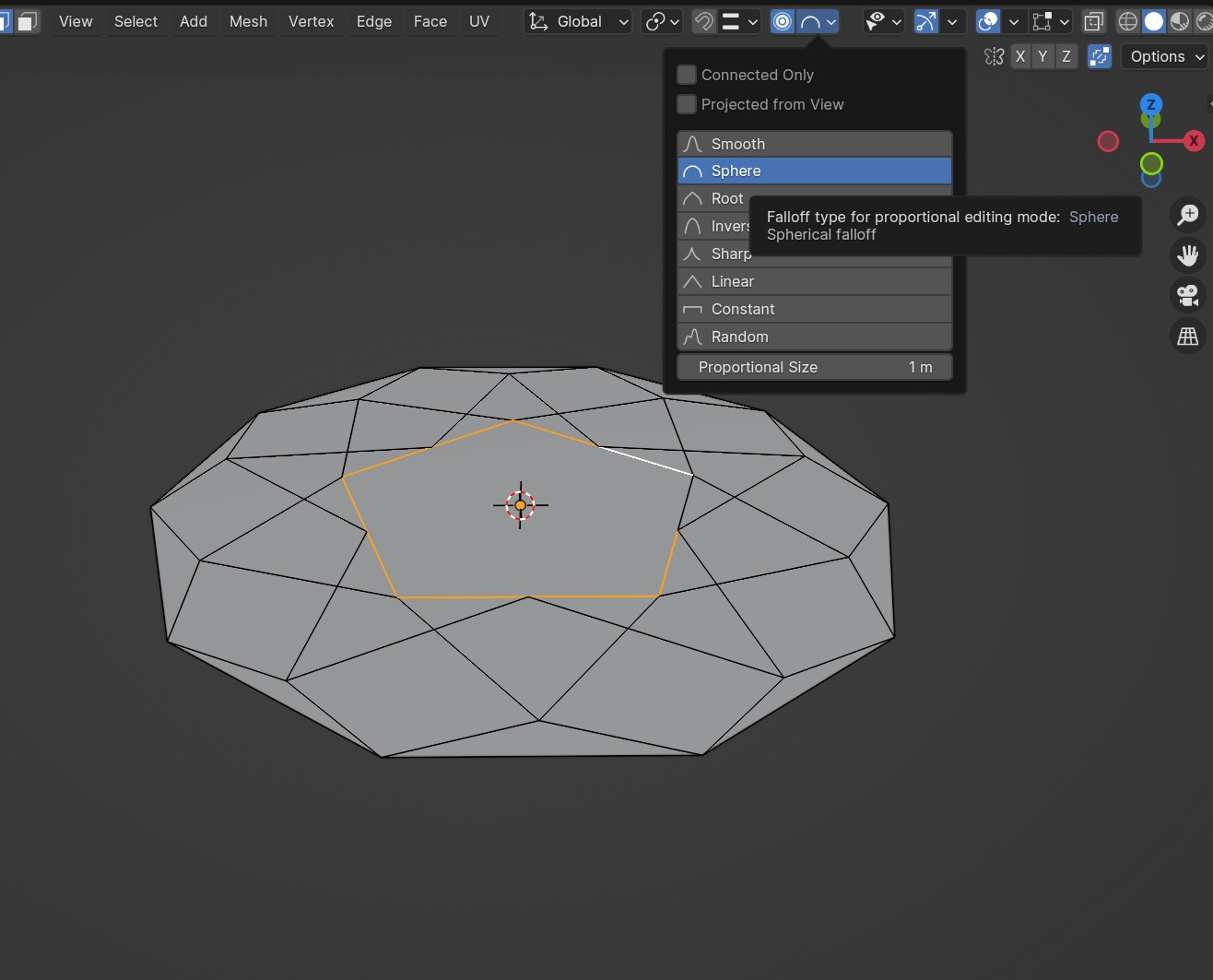The width and height of the screenshot is (1213, 980).
Task: Open the Add menu
Action: pyautogui.click(x=194, y=21)
